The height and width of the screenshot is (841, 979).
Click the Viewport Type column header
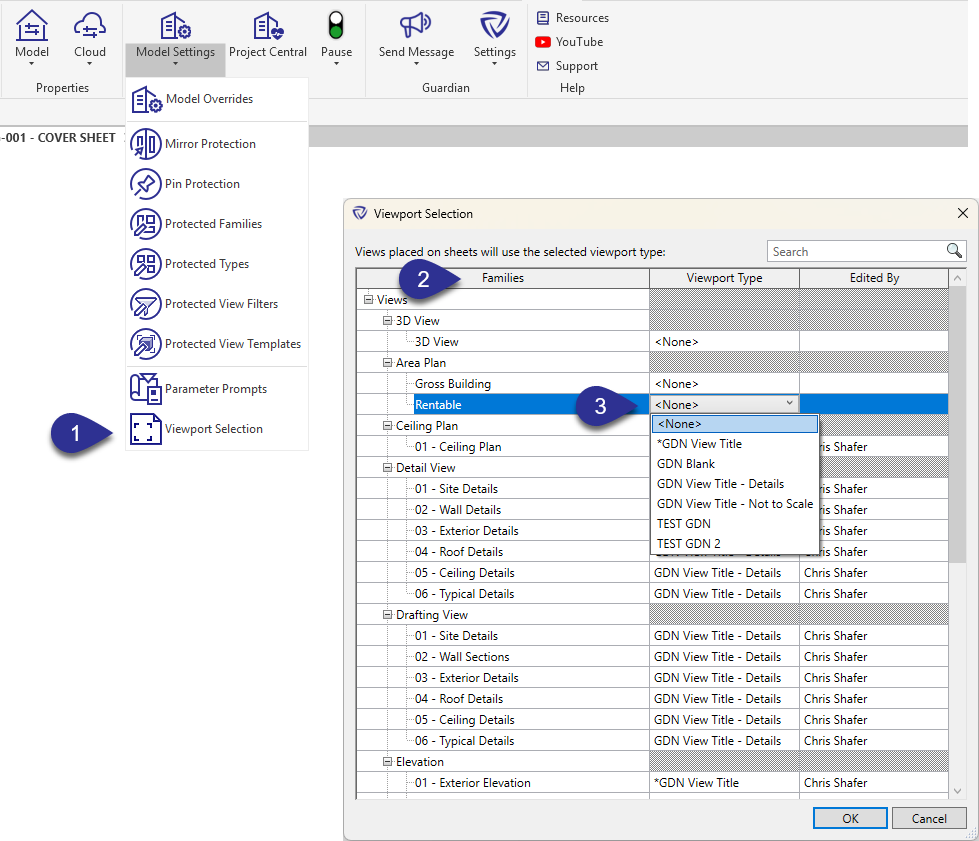tap(724, 278)
